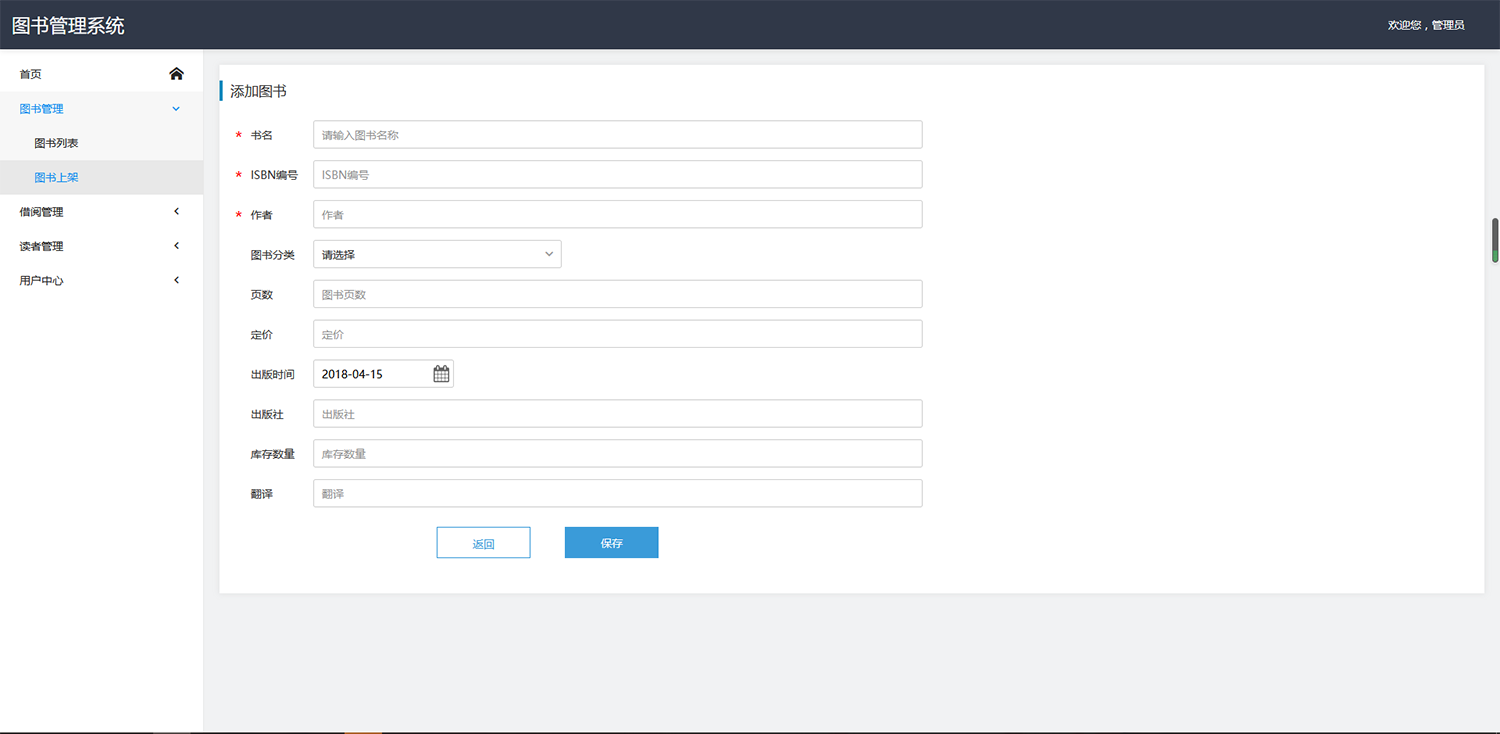Click the 出版时间 date field 2018-04-15
1500x734 pixels.
coord(383,374)
